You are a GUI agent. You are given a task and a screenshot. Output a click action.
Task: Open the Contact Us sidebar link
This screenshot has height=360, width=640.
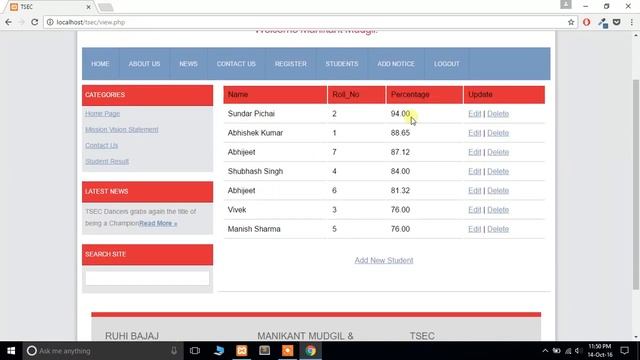click(x=102, y=145)
